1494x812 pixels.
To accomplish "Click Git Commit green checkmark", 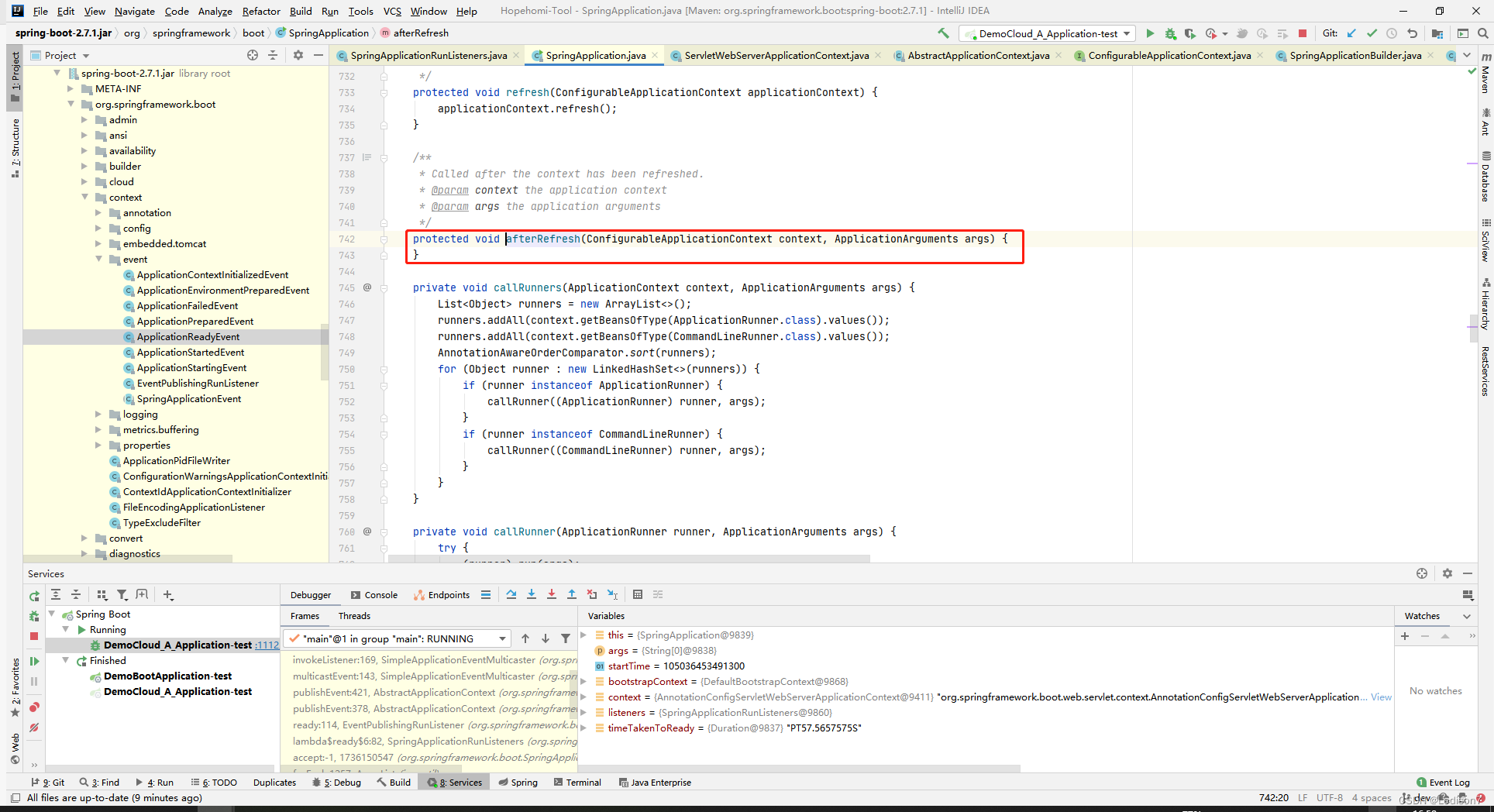I will (x=1372, y=33).
